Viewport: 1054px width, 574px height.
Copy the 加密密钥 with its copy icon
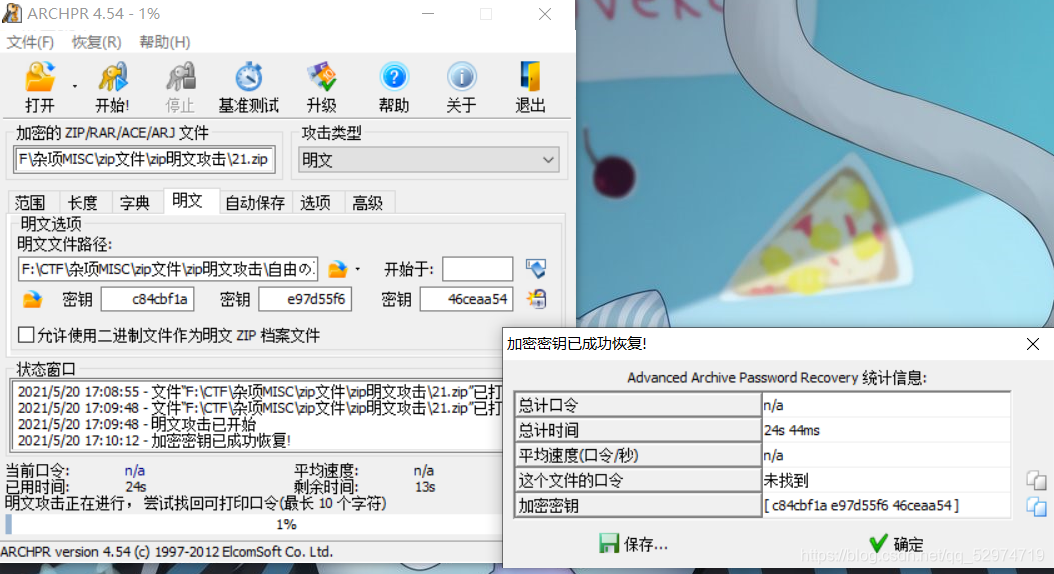1036,505
